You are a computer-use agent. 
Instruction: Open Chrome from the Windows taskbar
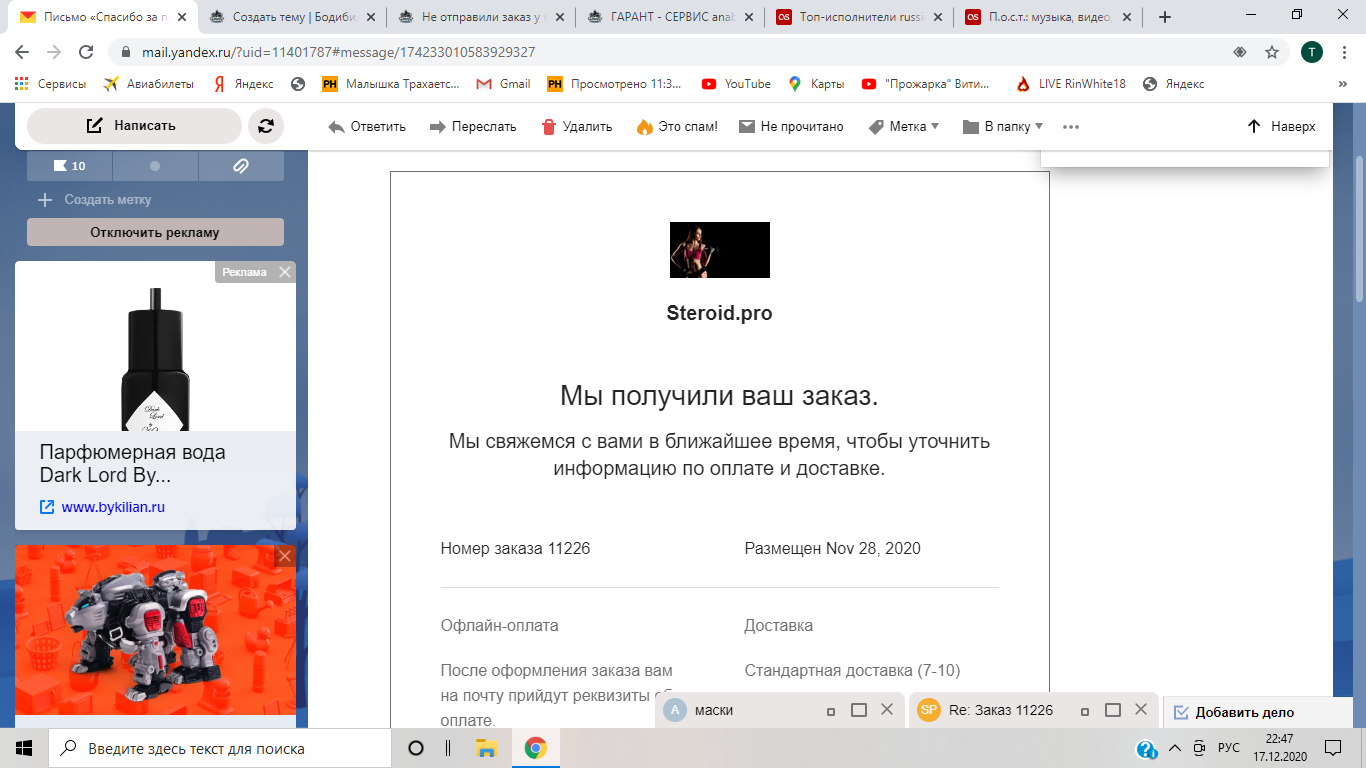(536, 748)
